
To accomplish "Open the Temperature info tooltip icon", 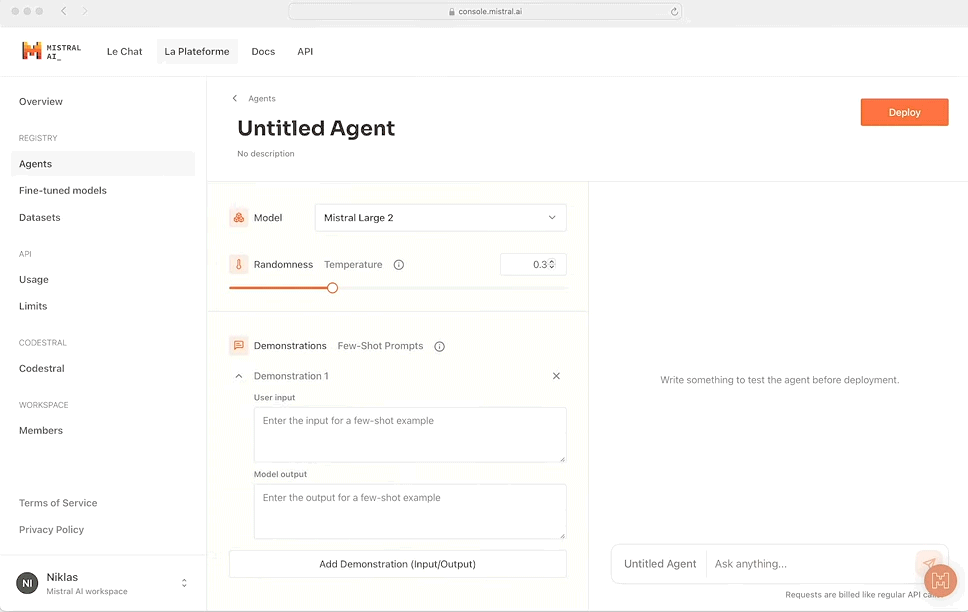I will point(399,265).
